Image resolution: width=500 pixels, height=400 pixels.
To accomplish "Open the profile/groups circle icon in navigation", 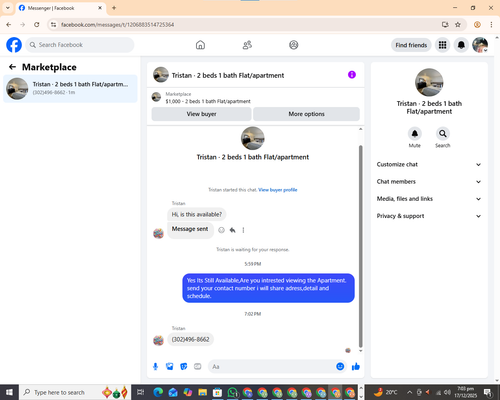I will click(x=294, y=45).
